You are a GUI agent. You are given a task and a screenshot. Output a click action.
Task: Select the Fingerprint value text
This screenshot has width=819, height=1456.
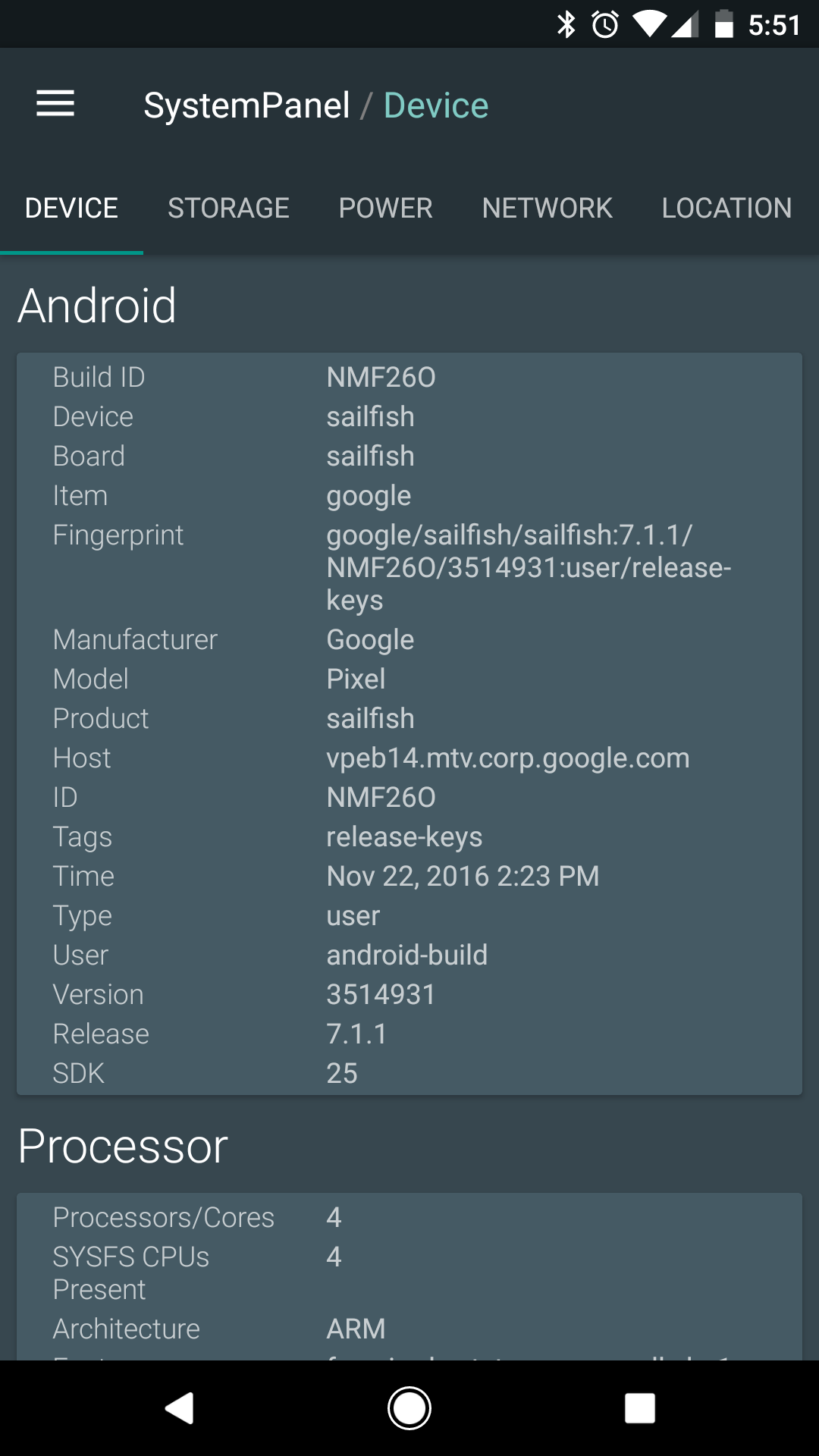coord(529,567)
